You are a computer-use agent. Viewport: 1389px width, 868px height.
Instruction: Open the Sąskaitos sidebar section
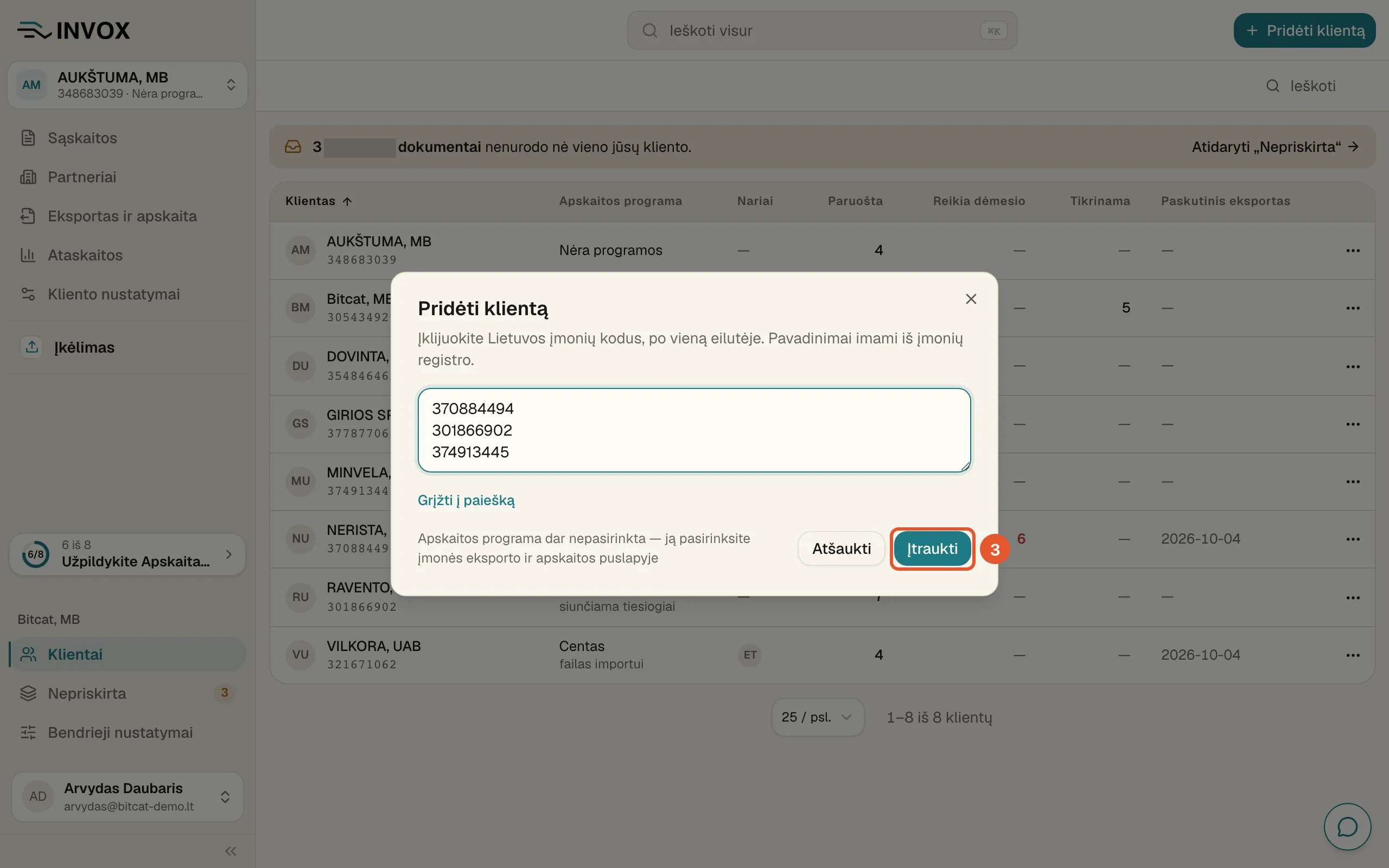point(128,138)
